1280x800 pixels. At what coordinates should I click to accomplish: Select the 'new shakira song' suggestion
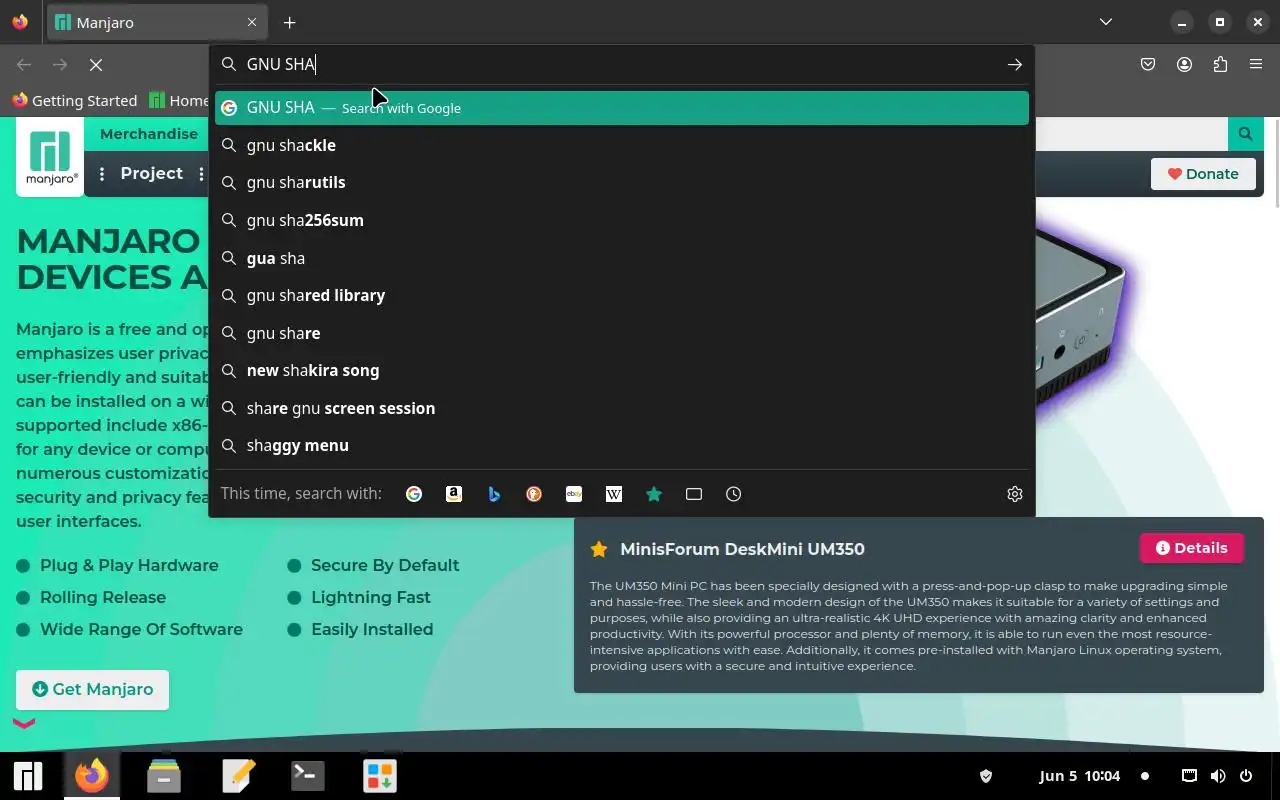point(622,370)
